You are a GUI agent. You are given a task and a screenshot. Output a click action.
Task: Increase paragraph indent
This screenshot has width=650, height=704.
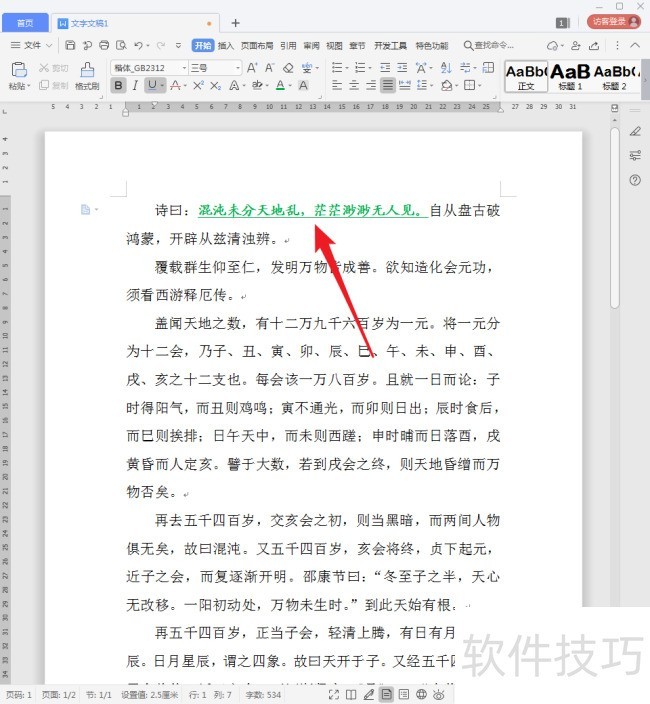[x=402, y=68]
